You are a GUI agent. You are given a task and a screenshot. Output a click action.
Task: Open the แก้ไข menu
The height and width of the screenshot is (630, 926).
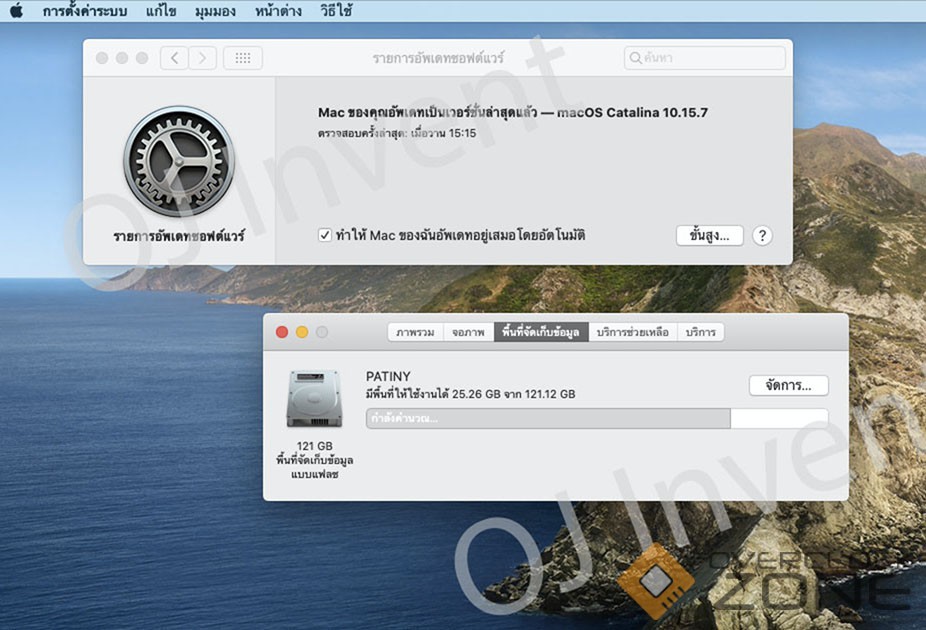(x=162, y=11)
